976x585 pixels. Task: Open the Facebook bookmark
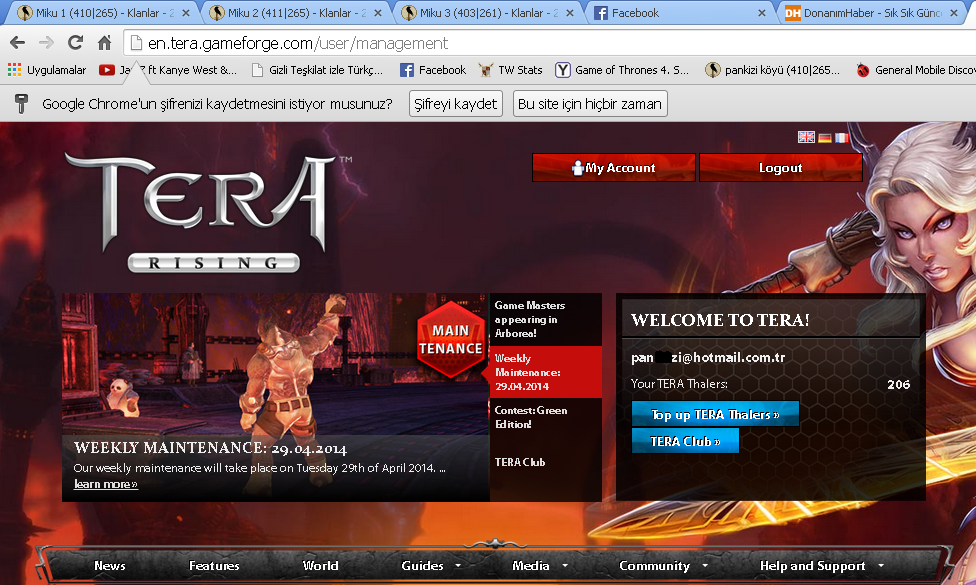coord(433,70)
